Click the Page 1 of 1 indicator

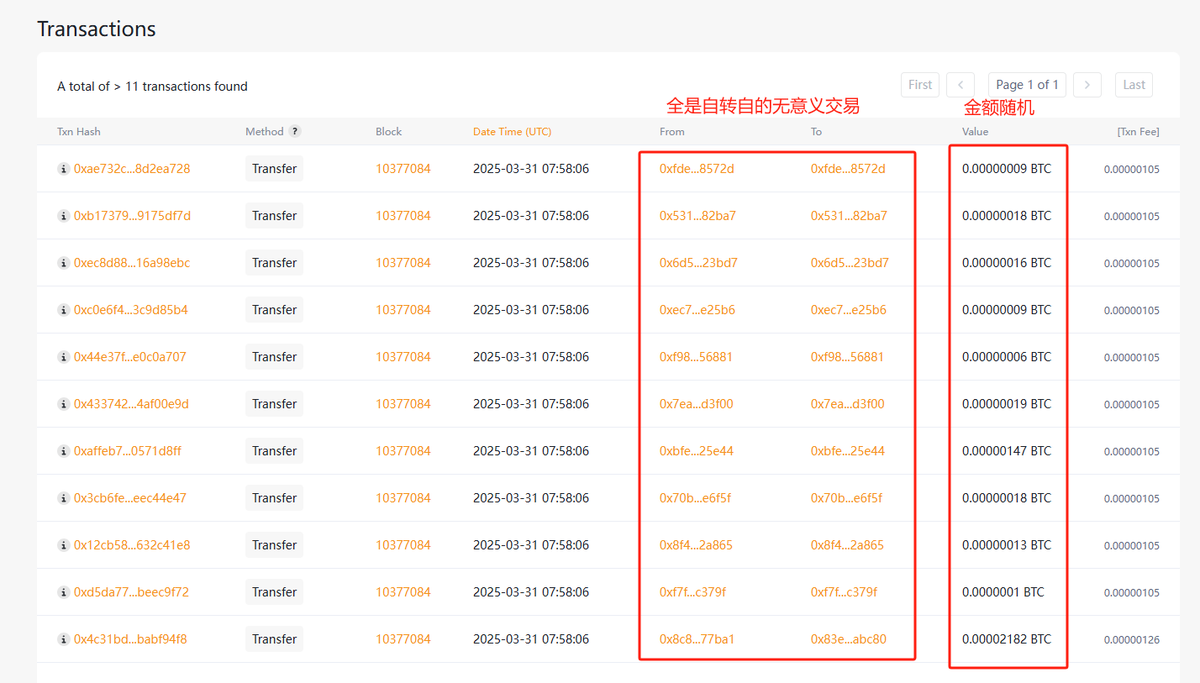(x=1027, y=85)
